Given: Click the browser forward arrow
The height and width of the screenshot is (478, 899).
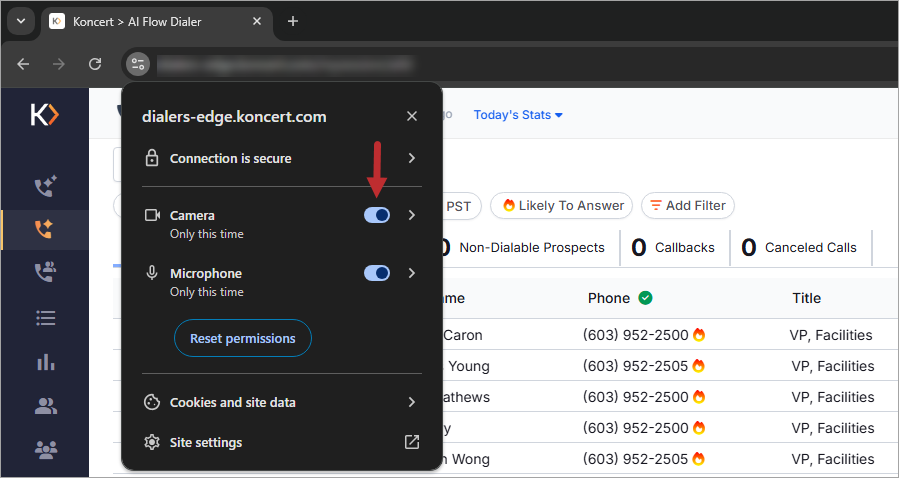Looking at the screenshot, I should (x=58, y=64).
